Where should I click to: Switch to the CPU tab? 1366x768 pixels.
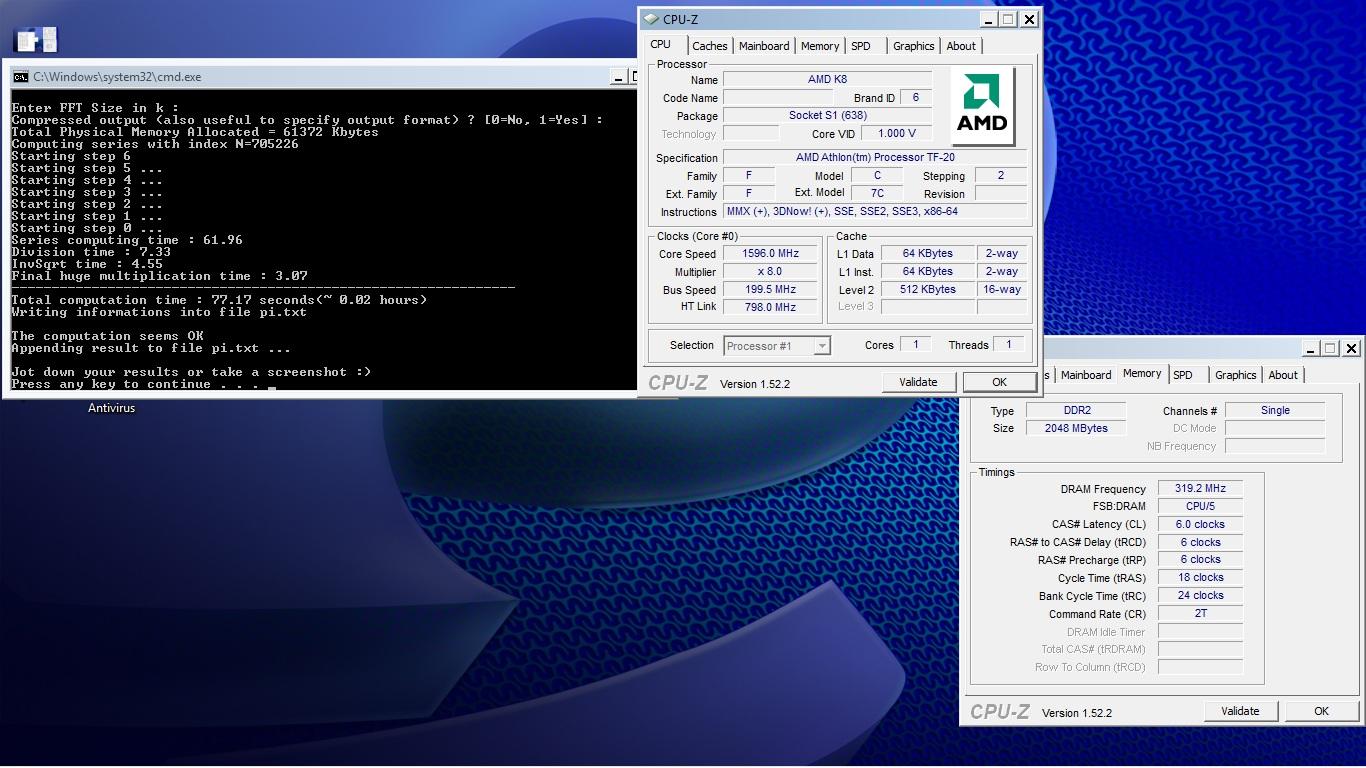tap(661, 45)
